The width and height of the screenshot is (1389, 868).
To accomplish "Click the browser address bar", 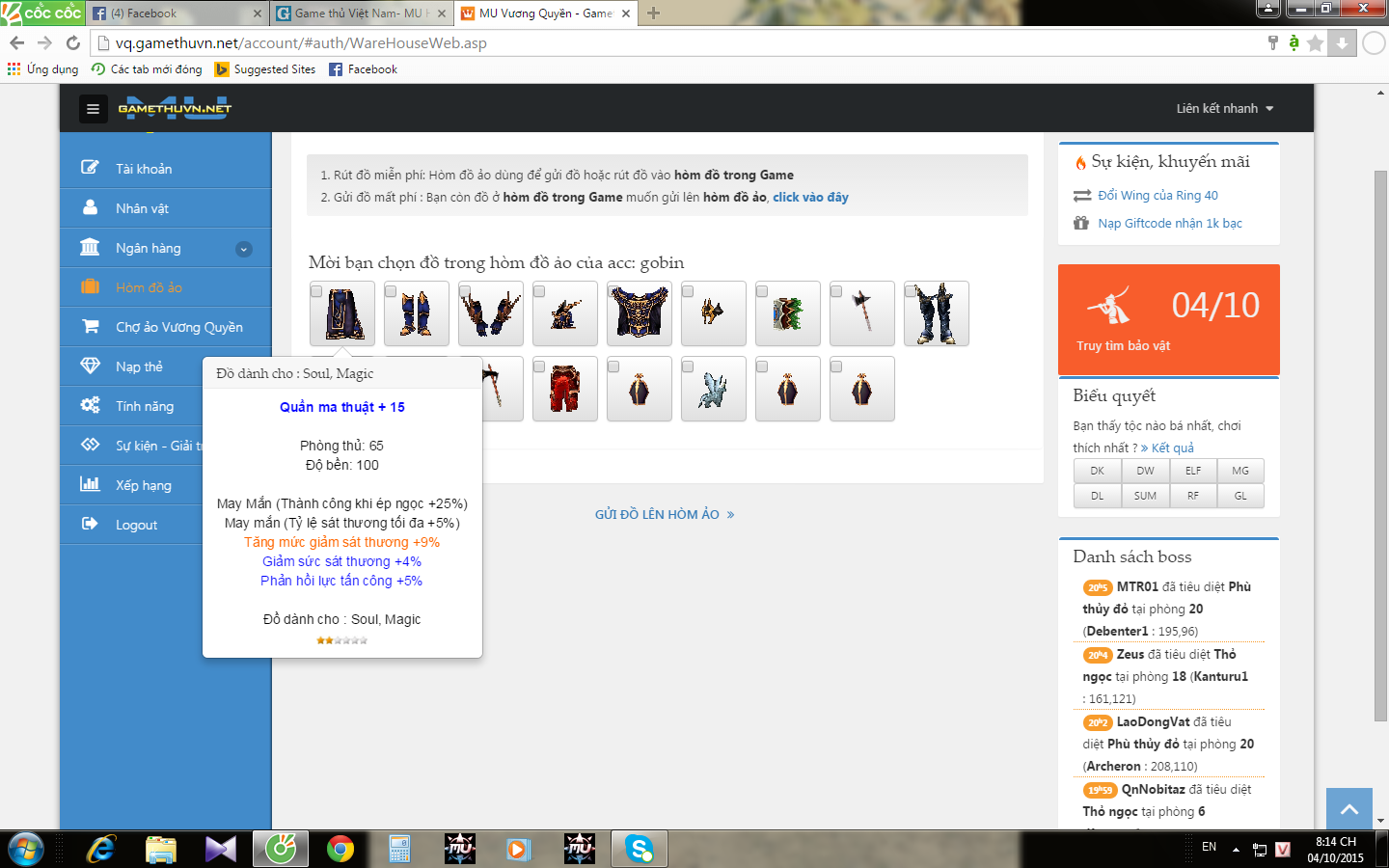I will click(675, 42).
